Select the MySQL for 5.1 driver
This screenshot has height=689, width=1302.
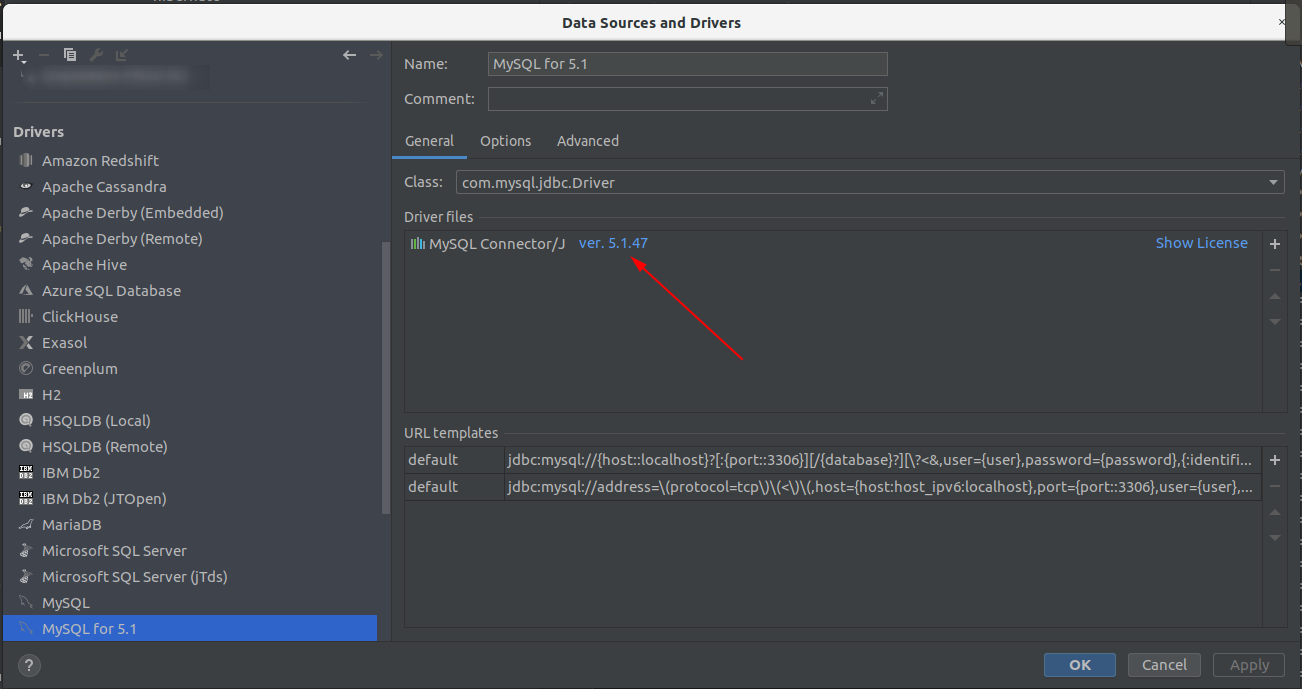(190, 628)
